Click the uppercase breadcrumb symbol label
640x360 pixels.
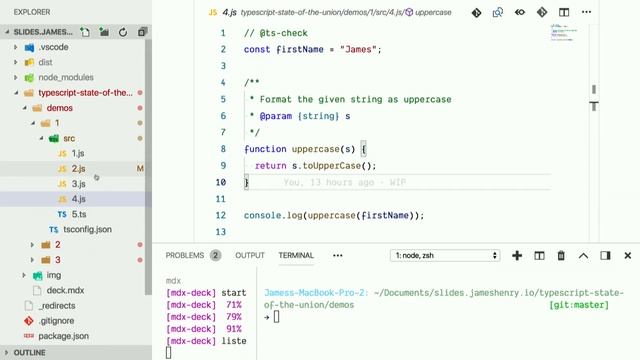pyautogui.click(x=433, y=12)
